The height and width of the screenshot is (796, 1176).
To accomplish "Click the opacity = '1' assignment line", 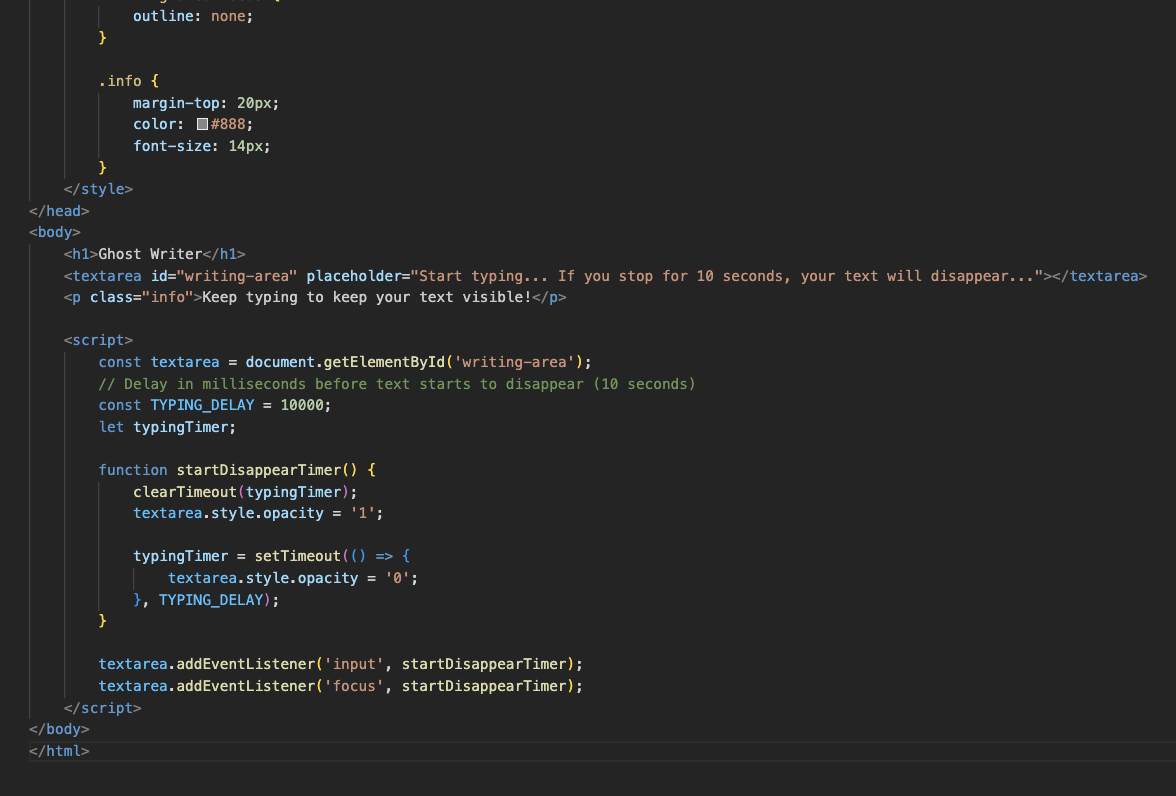I will click(x=258, y=513).
